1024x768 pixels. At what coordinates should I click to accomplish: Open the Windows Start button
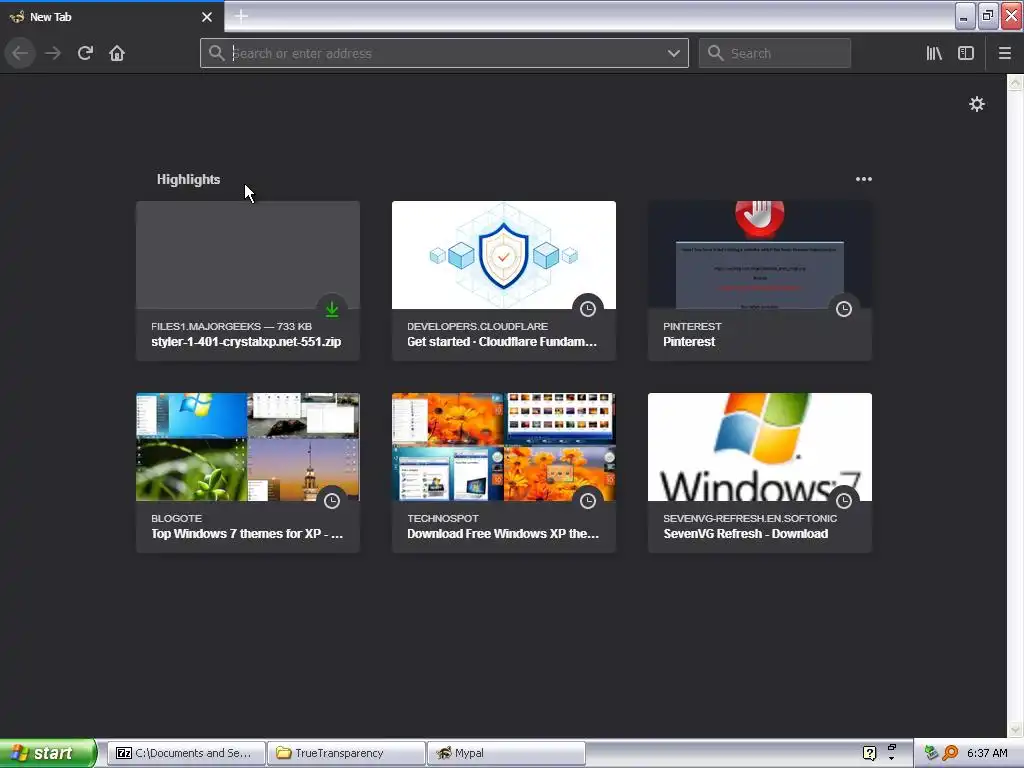click(x=48, y=753)
